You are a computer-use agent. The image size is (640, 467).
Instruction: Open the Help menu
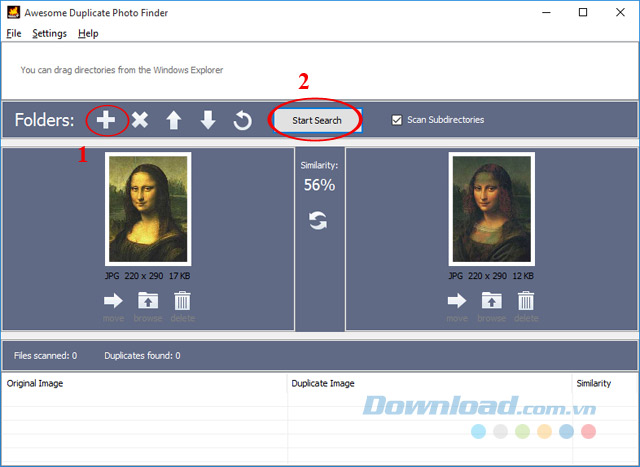pyautogui.click(x=88, y=33)
